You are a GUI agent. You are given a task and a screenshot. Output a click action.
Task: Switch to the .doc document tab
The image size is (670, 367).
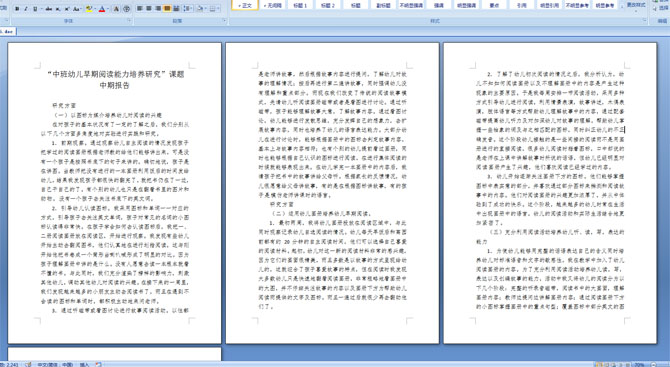tap(8, 31)
